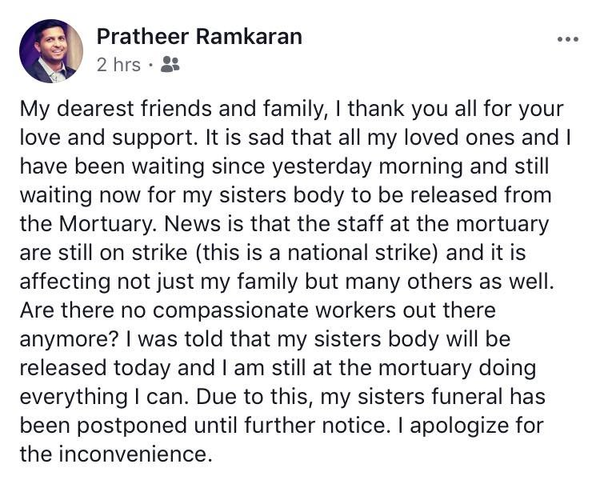The width and height of the screenshot is (600, 484).
Task: Click the friends audience icon beside timestamp
Action: (x=170, y=66)
